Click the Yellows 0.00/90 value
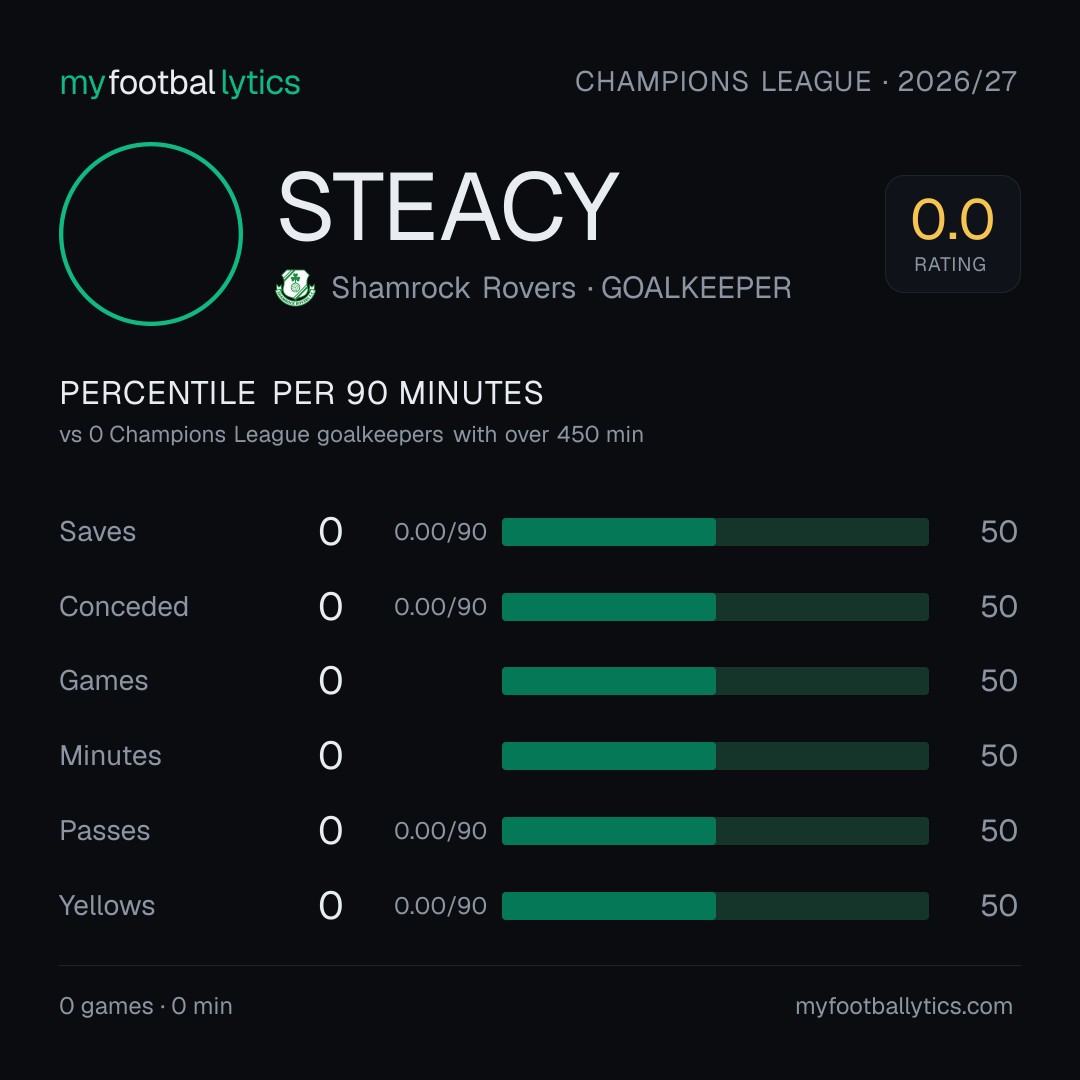The width and height of the screenshot is (1080, 1080). pyautogui.click(x=440, y=906)
